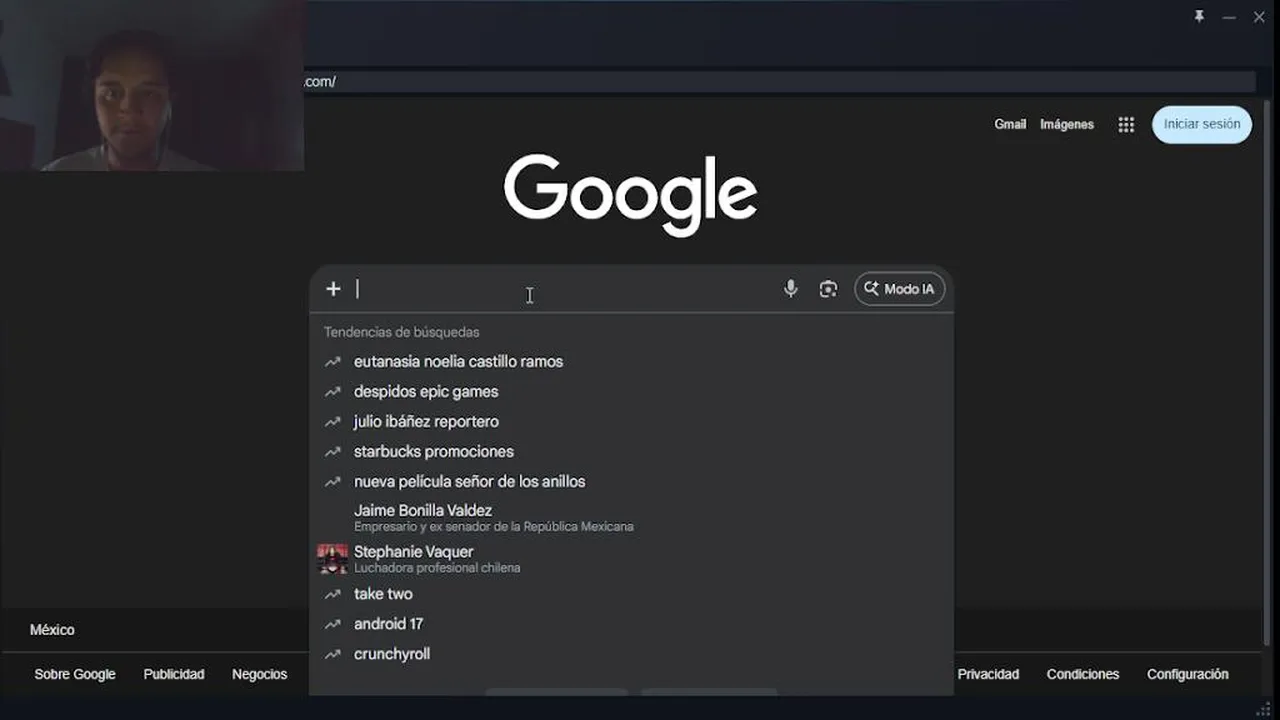Click the plus icon in the search box
Image resolution: width=1280 pixels, height=720 pixels.
tap(333, 289)
